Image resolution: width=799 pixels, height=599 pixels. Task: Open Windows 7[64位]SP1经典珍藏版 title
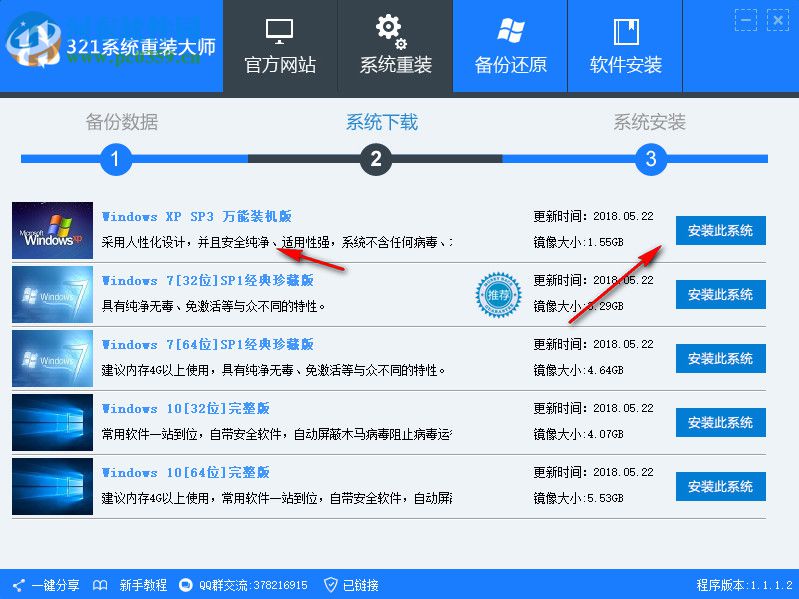pos(207,345)
